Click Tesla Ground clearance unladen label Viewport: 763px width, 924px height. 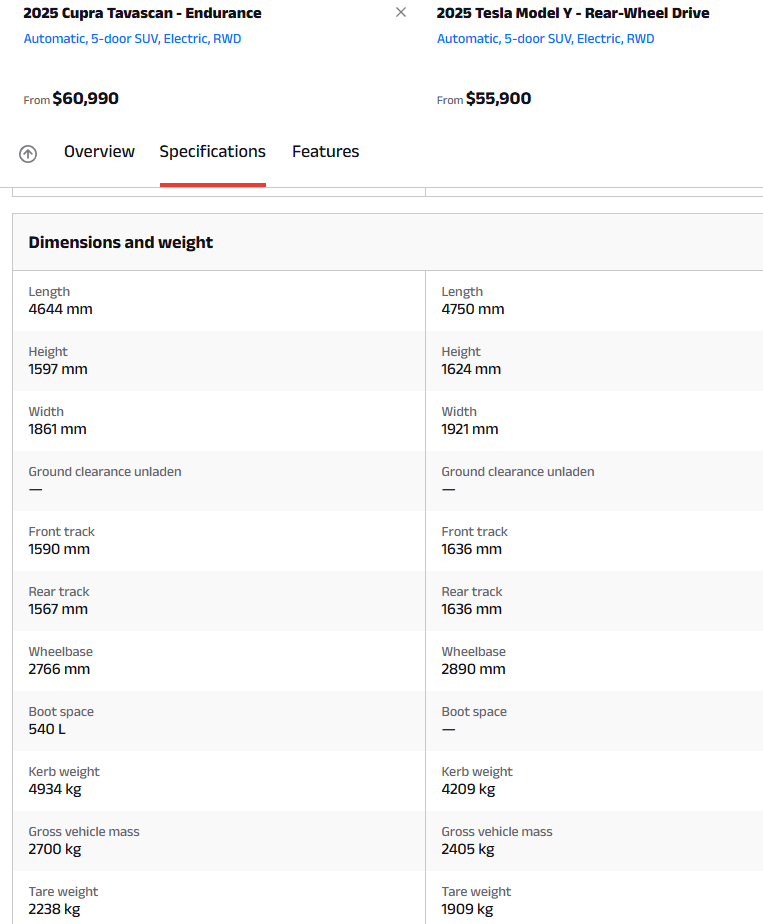click(518, 471)
